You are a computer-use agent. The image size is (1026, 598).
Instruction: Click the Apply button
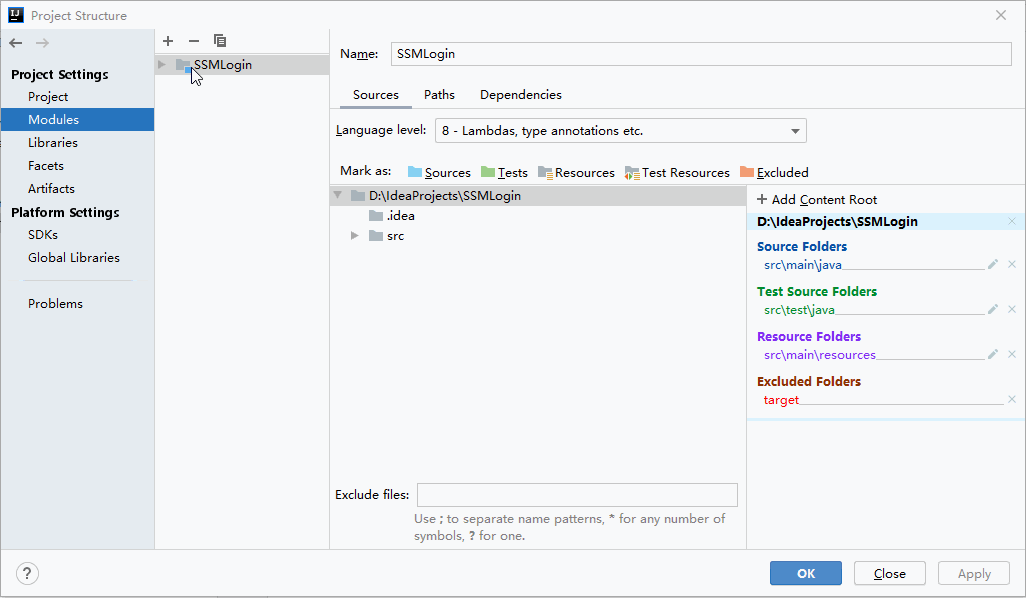(974, 573)
